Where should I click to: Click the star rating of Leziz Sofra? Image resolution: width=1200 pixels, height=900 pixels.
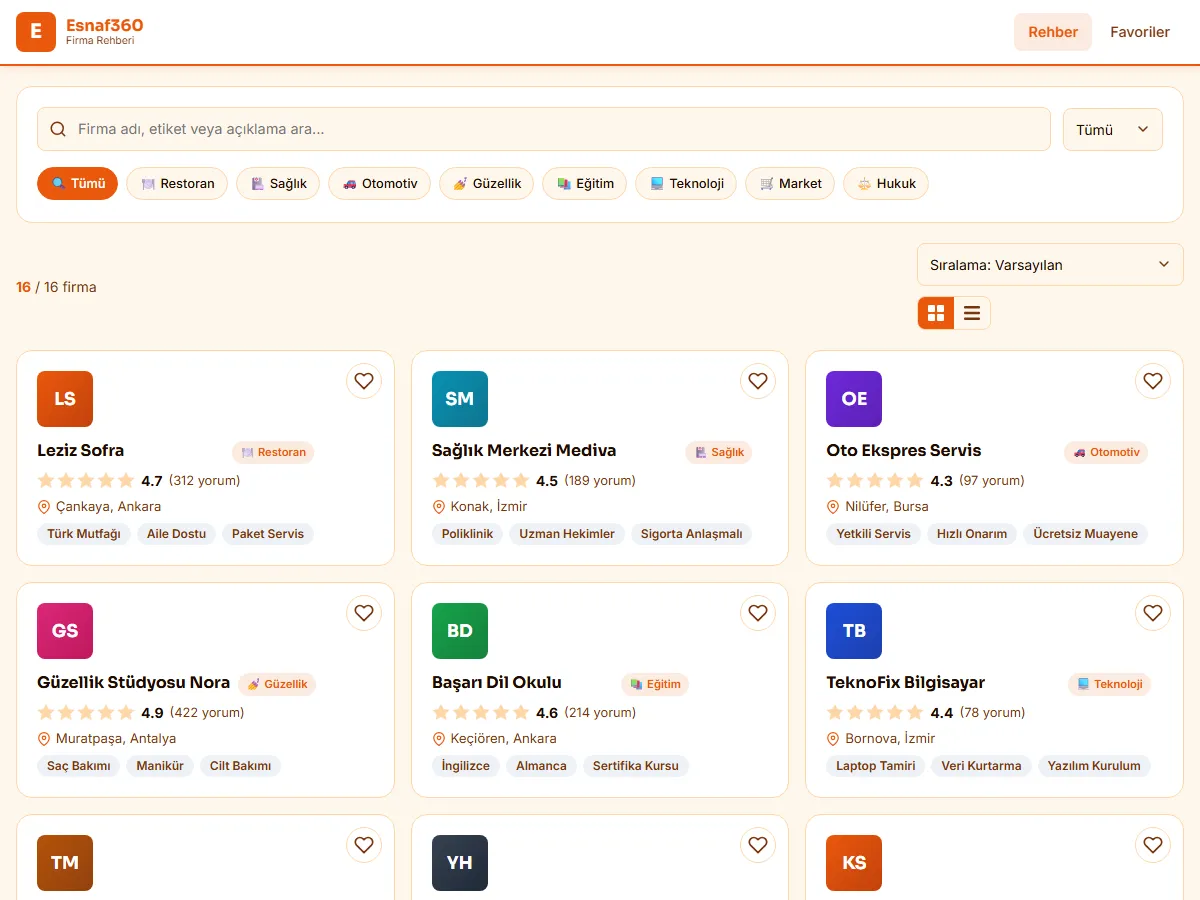pos(86,481)
